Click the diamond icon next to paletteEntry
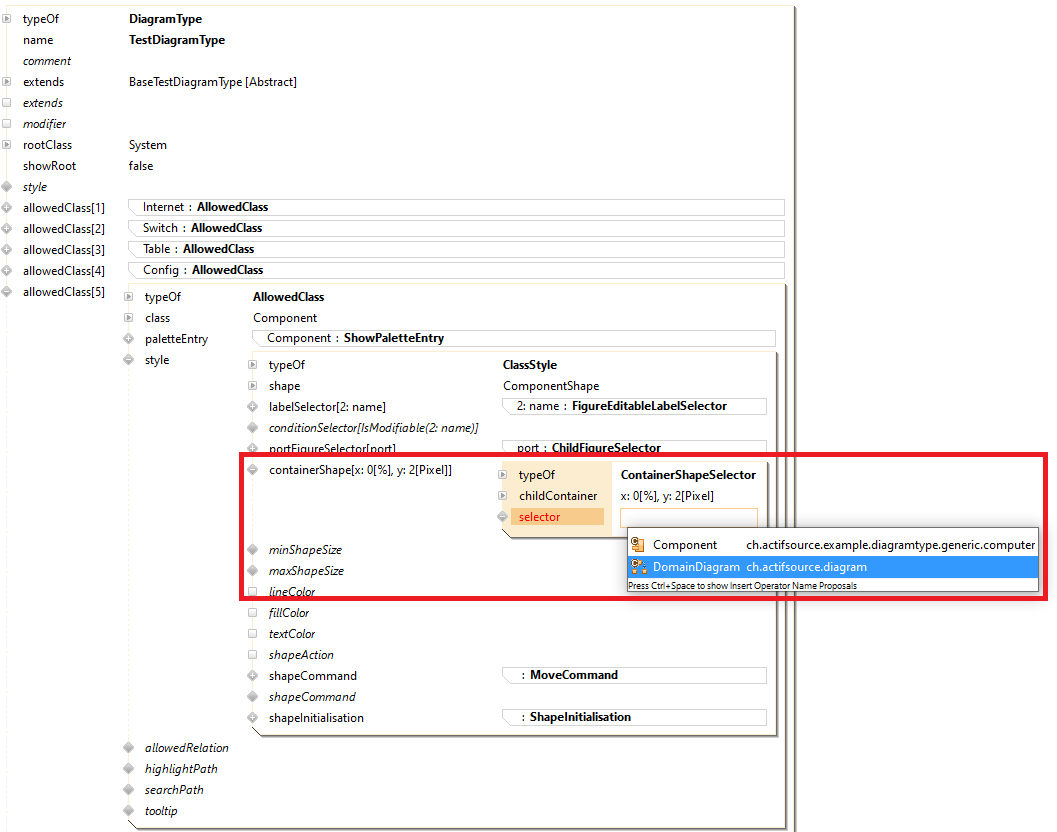 (129, 339)
